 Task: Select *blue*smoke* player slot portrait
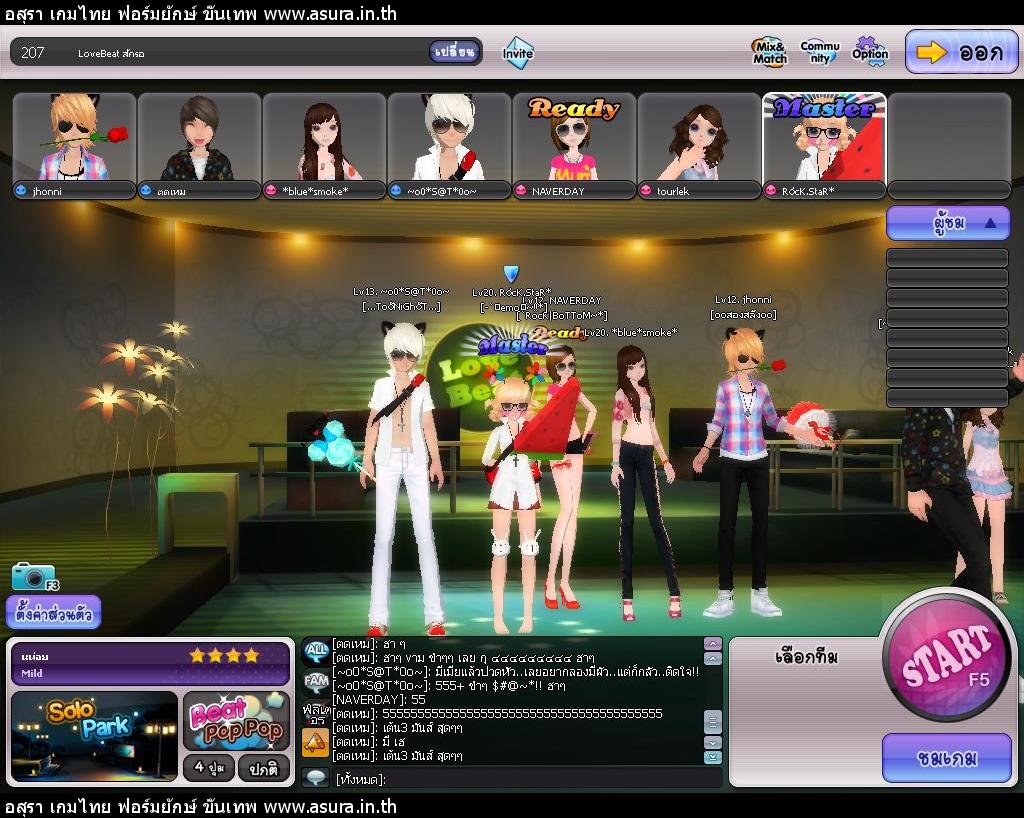tap(324, 137)
